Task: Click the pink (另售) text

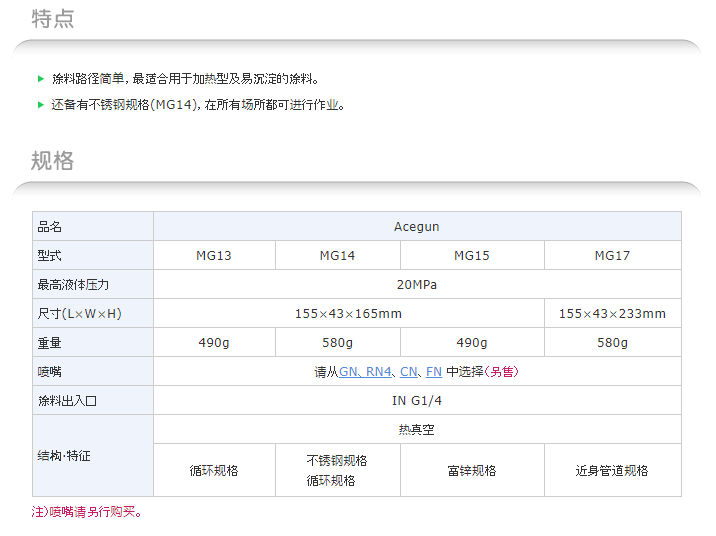Action: coord(501,372)
